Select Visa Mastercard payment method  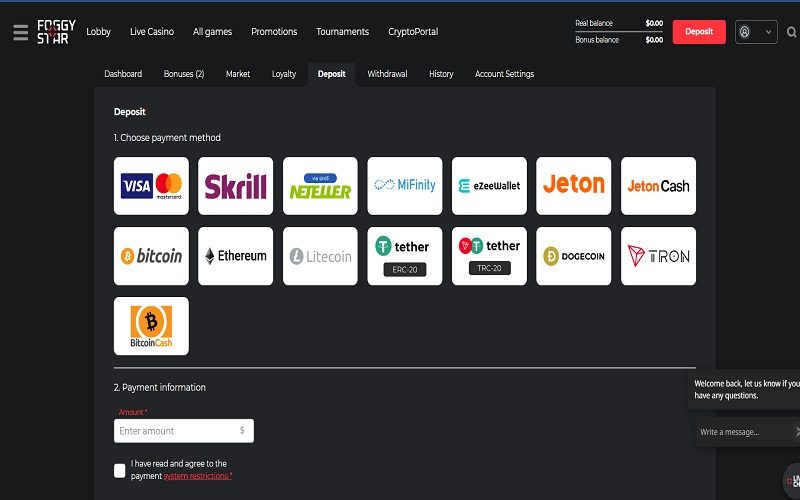coord(151,186)
